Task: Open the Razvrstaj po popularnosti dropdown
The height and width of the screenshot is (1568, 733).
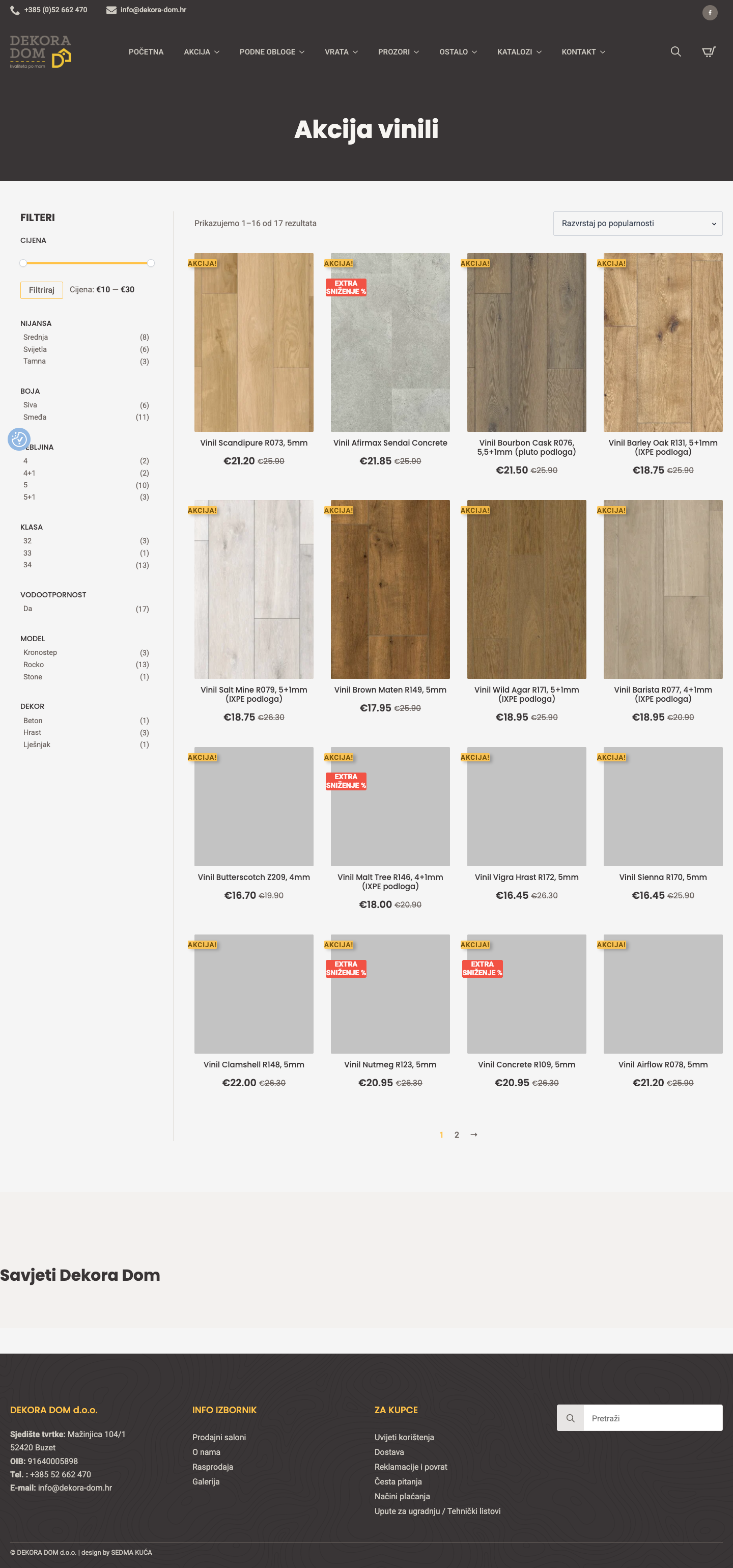Action: pos(637,224)
